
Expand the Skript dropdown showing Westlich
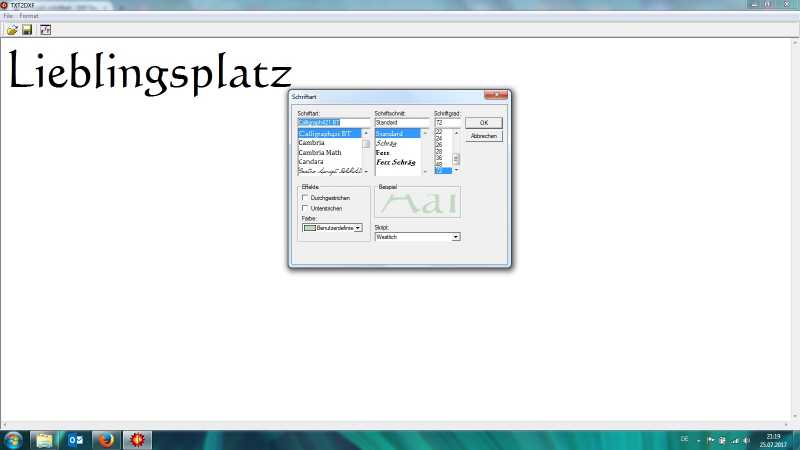coord(455,237)
